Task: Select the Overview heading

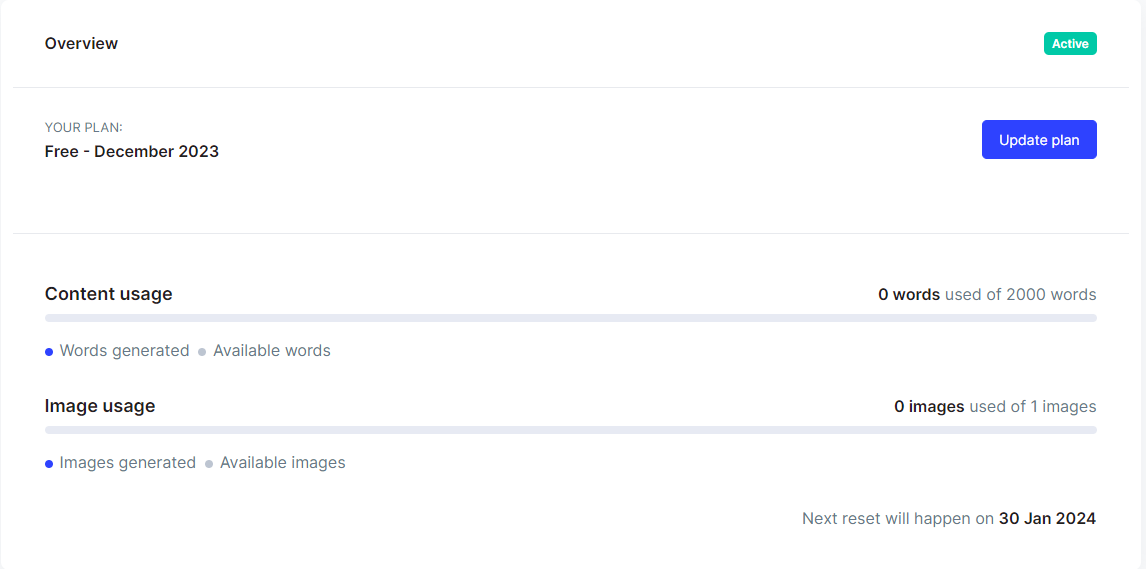Action: tap(81, 43)
